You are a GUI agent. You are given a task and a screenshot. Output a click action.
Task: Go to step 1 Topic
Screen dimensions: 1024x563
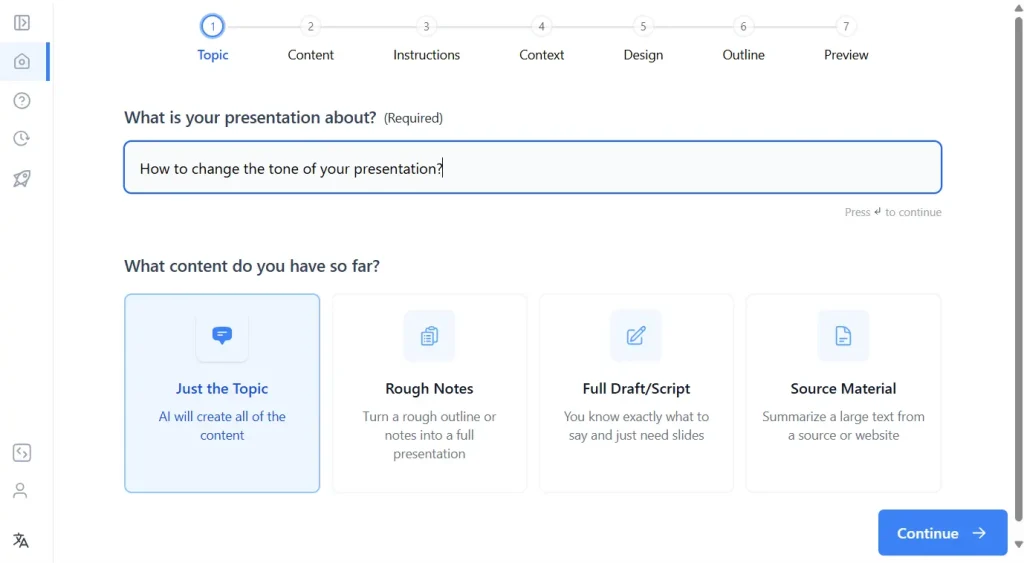(212, 39)
